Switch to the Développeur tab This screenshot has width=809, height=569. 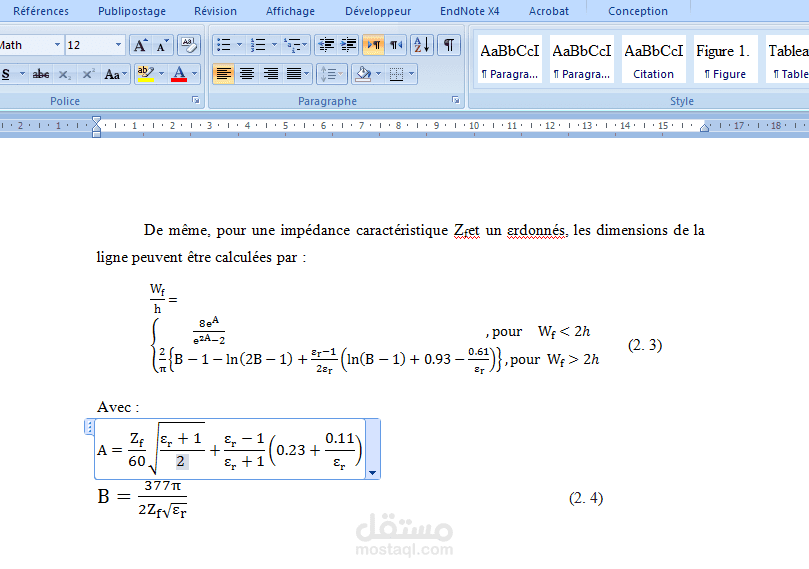pyautogui.click(x=378, y=11)
